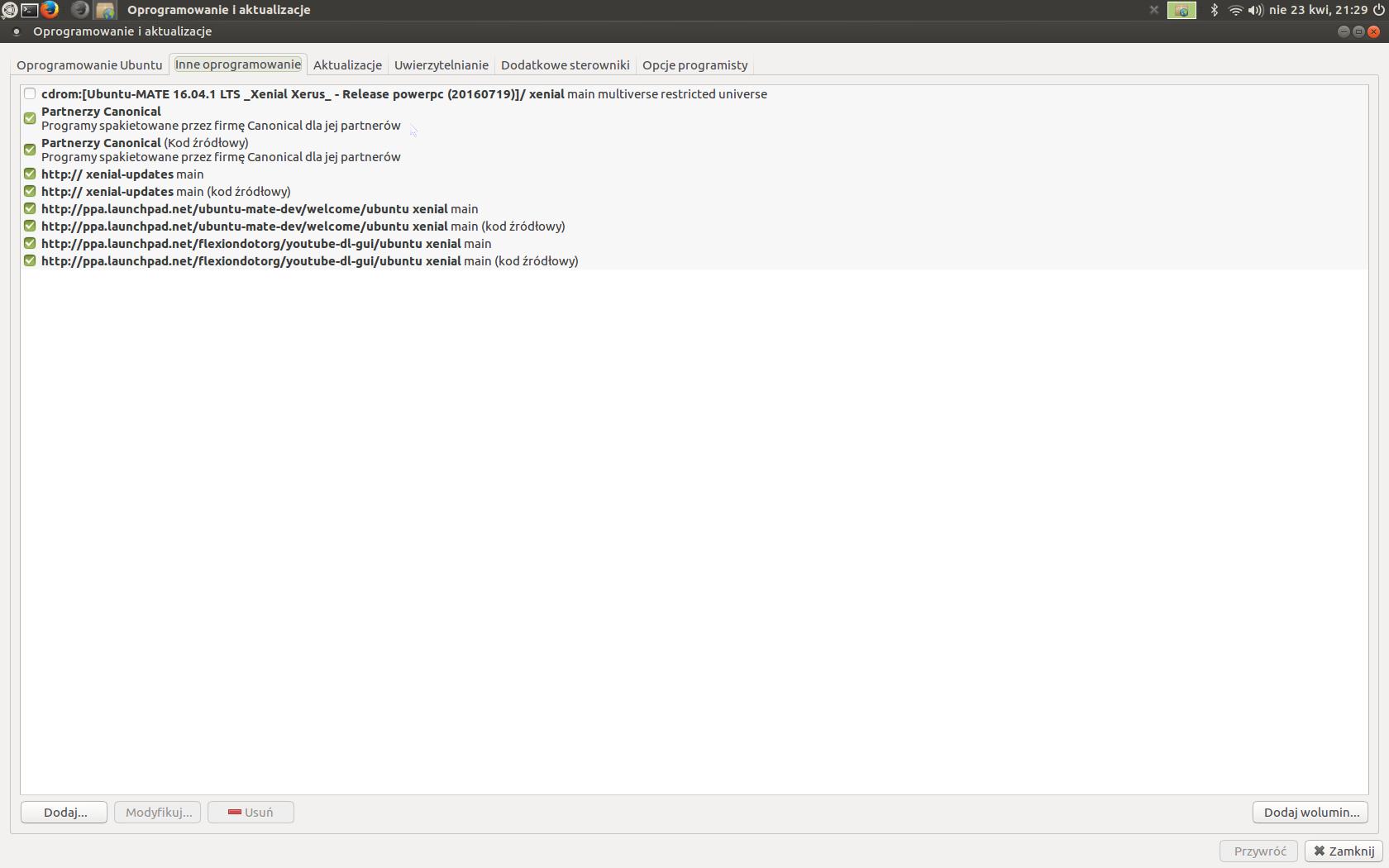Uncheck flexiondotorg/youtube-dl-gui xenial main checkbox
Image resolution: width=1389 pixels, height=868 pixels.
pyautogui.click(x=30, y=243)
